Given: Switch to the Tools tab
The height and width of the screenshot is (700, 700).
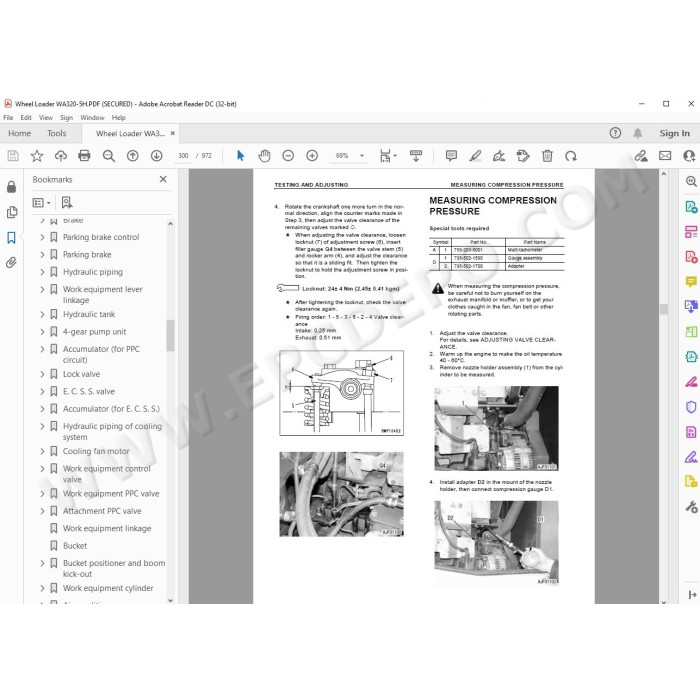Looking at the screenshot, I should coord(57,133).
